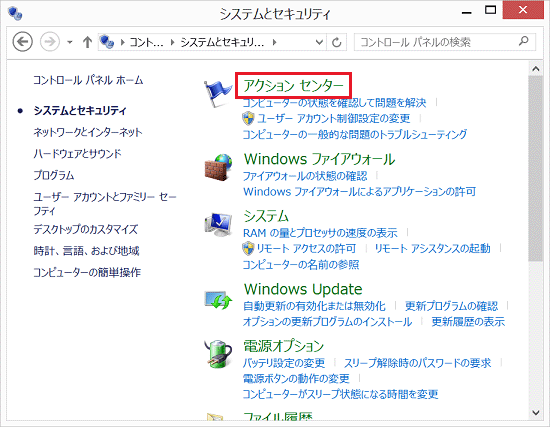
Task: Open オプションの更新プログラムのインストール link
Action: [328, 321]
